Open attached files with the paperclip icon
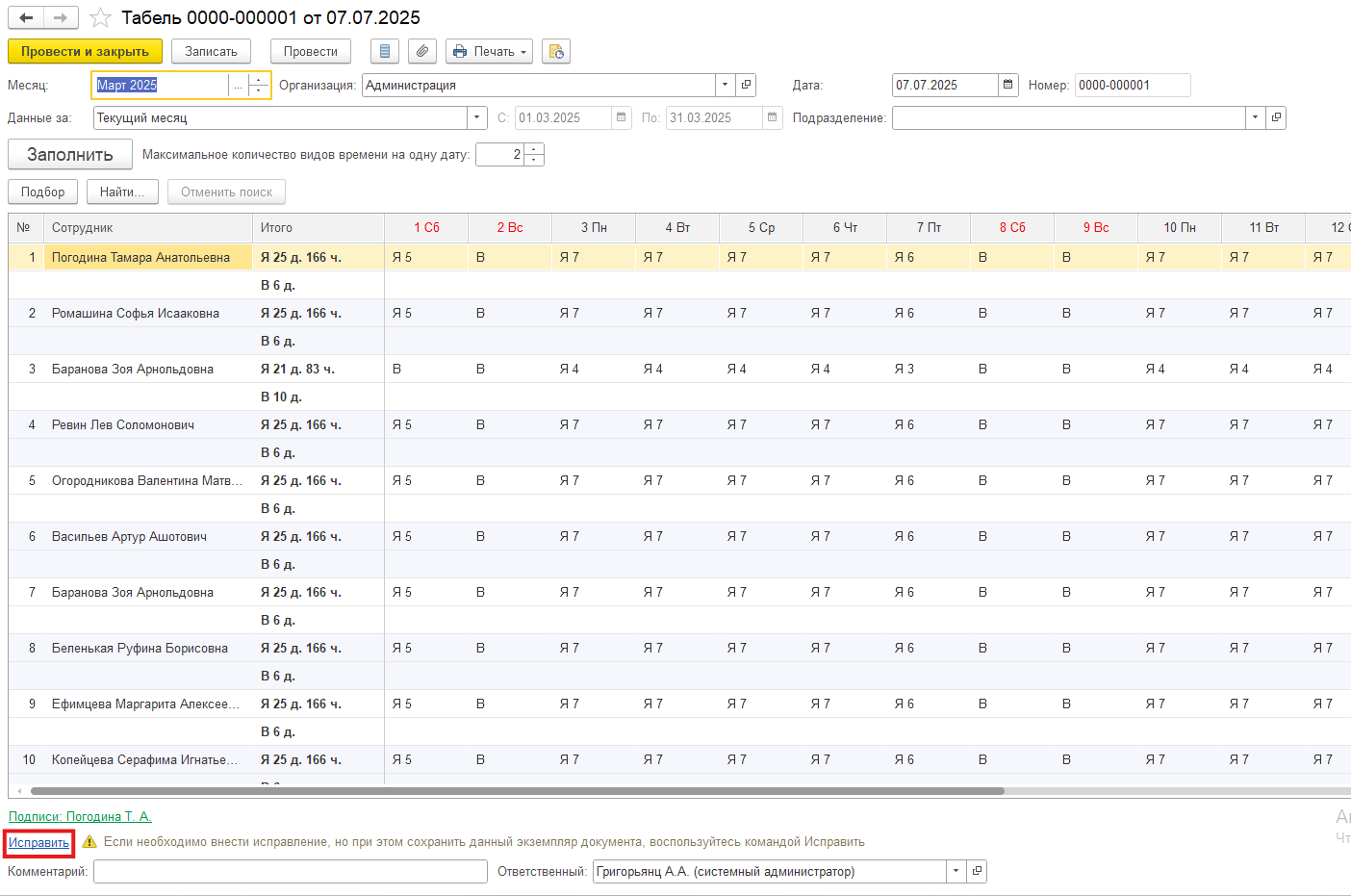1351x896 pixels. 422,51
